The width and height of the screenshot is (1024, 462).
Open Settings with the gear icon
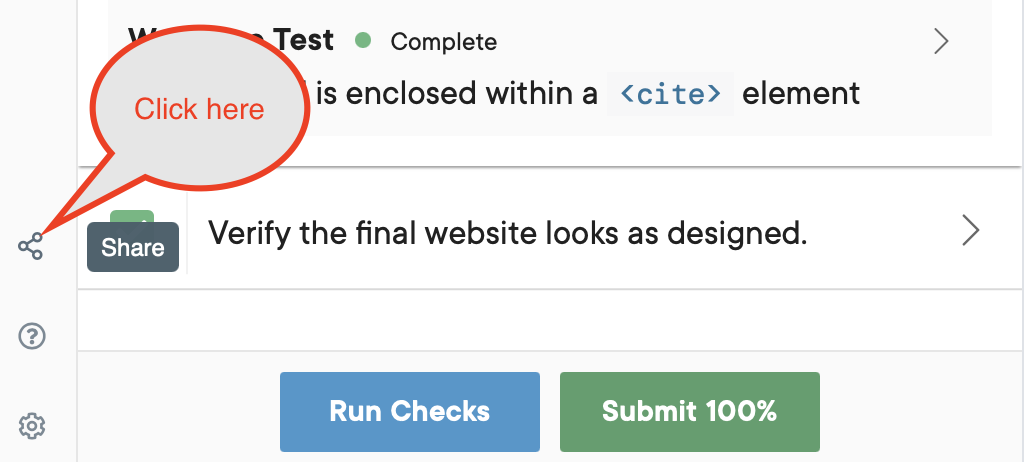coord(32,427)
